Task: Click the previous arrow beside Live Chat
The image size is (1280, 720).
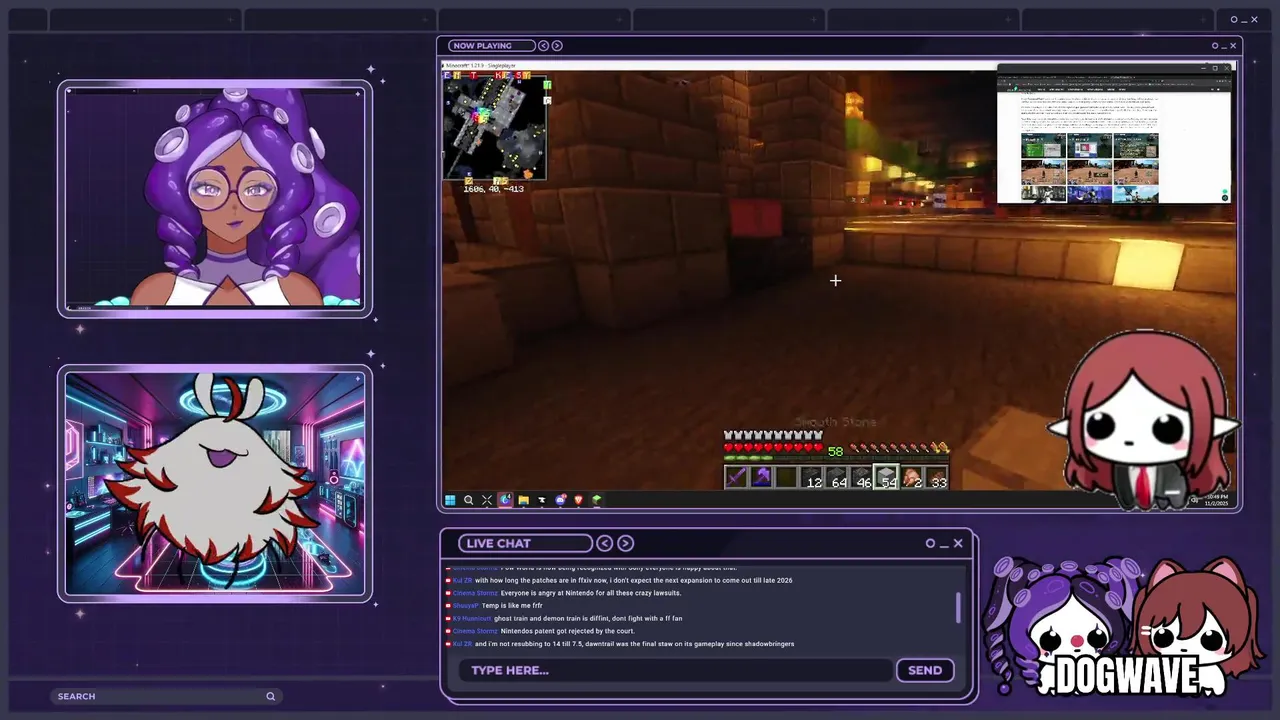Action: [605, 543]
